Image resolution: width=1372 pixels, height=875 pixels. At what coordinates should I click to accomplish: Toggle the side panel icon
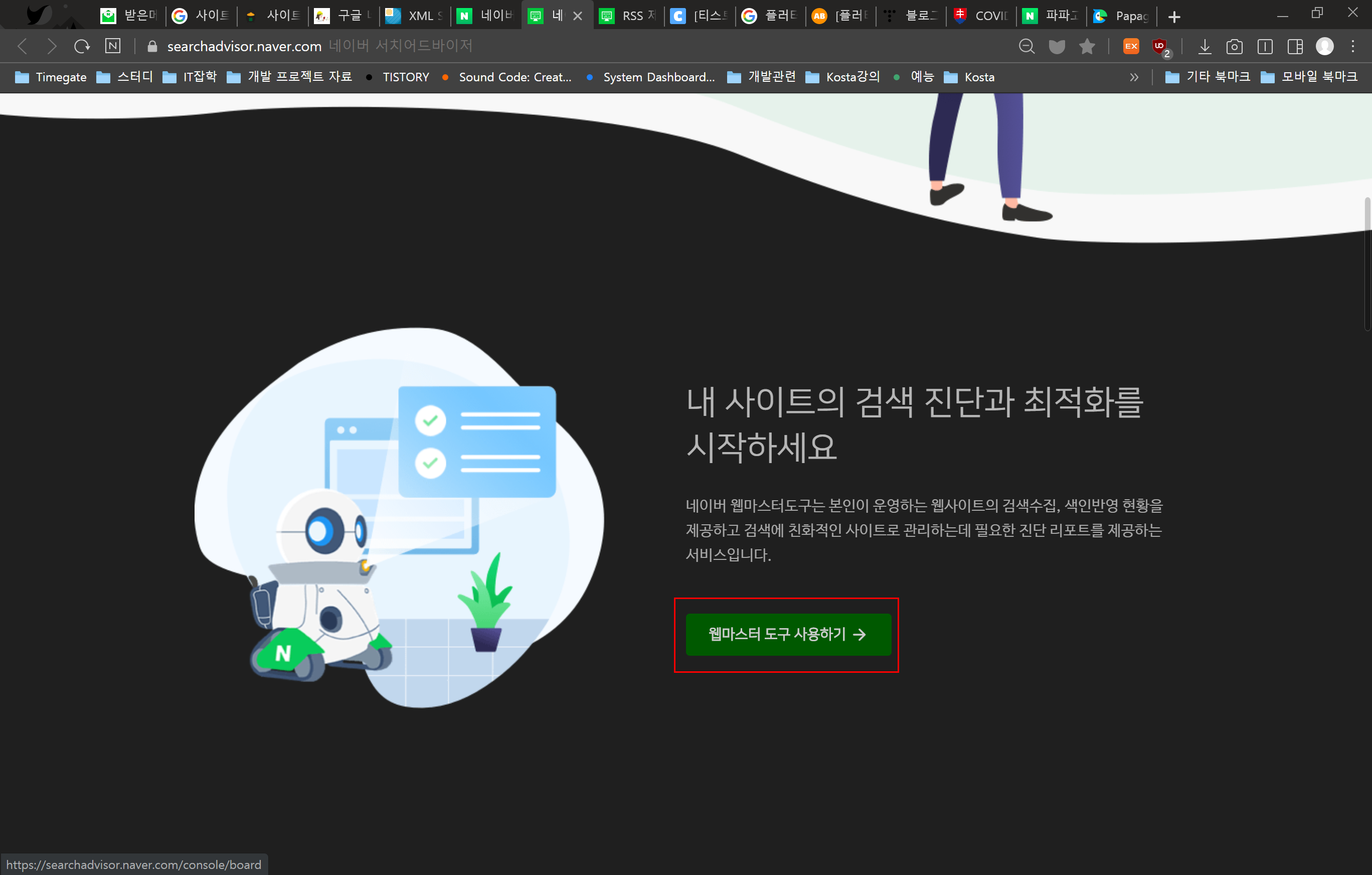coord(1265,46)
